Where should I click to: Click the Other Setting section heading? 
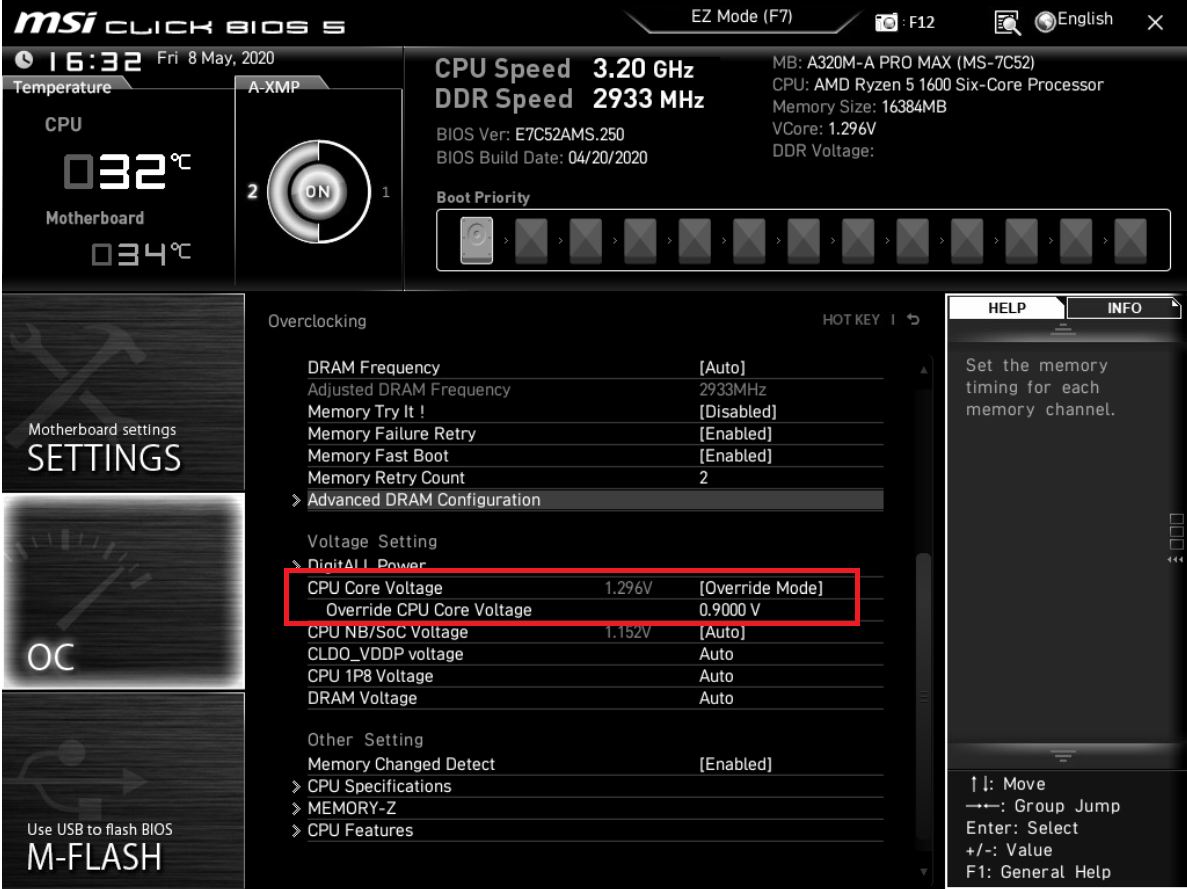click(365, 740)
